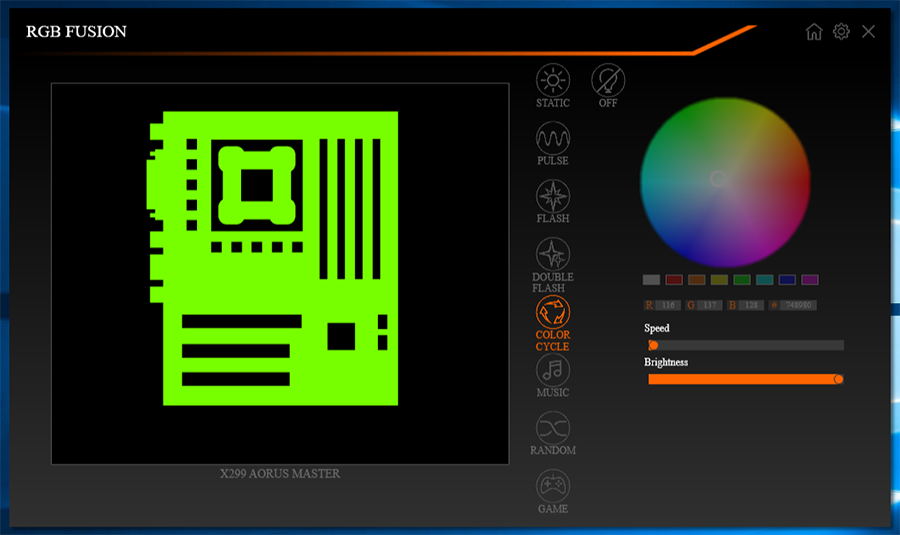Go to the Home screen icon
The width and height of the screenshot is (900, 535).
tap(814, 32)
